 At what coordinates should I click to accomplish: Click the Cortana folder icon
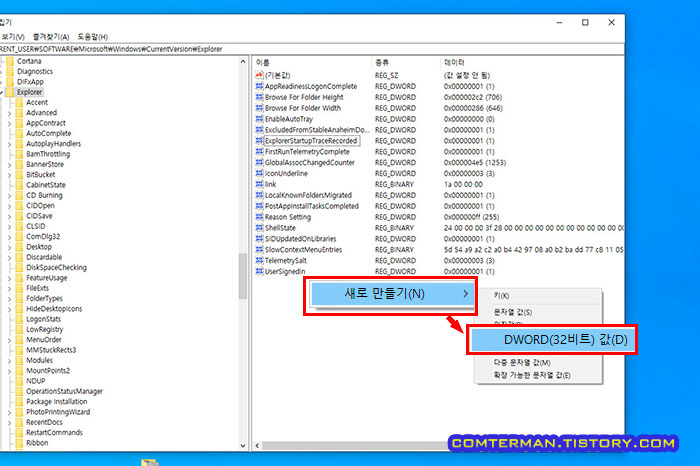pyautogui.click(x=10, y=61)
